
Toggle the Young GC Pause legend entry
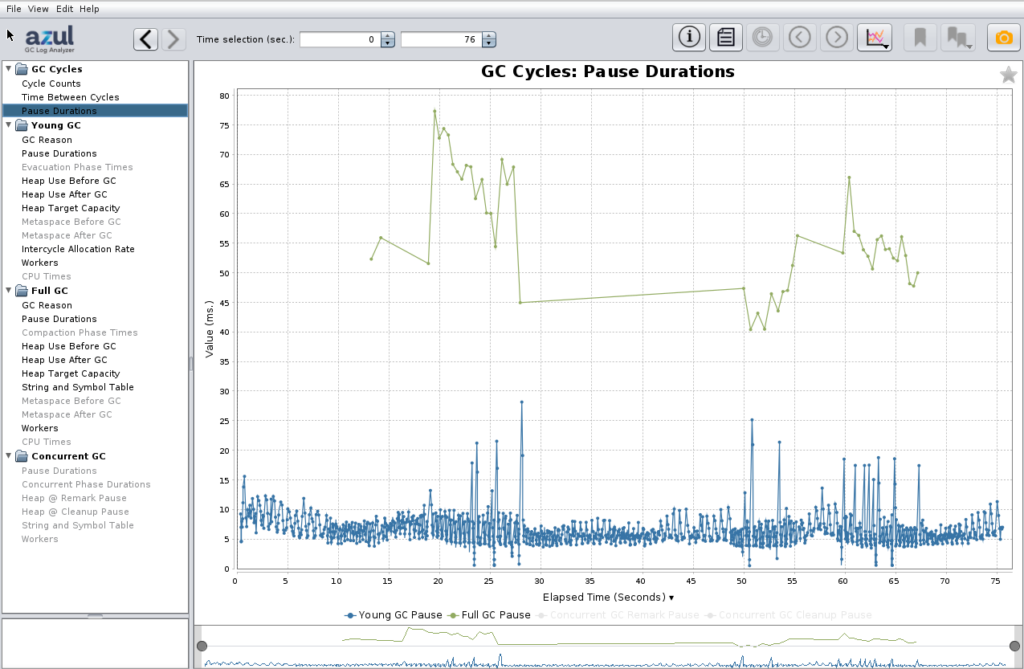pyautogui.click(x=392, y=614)
